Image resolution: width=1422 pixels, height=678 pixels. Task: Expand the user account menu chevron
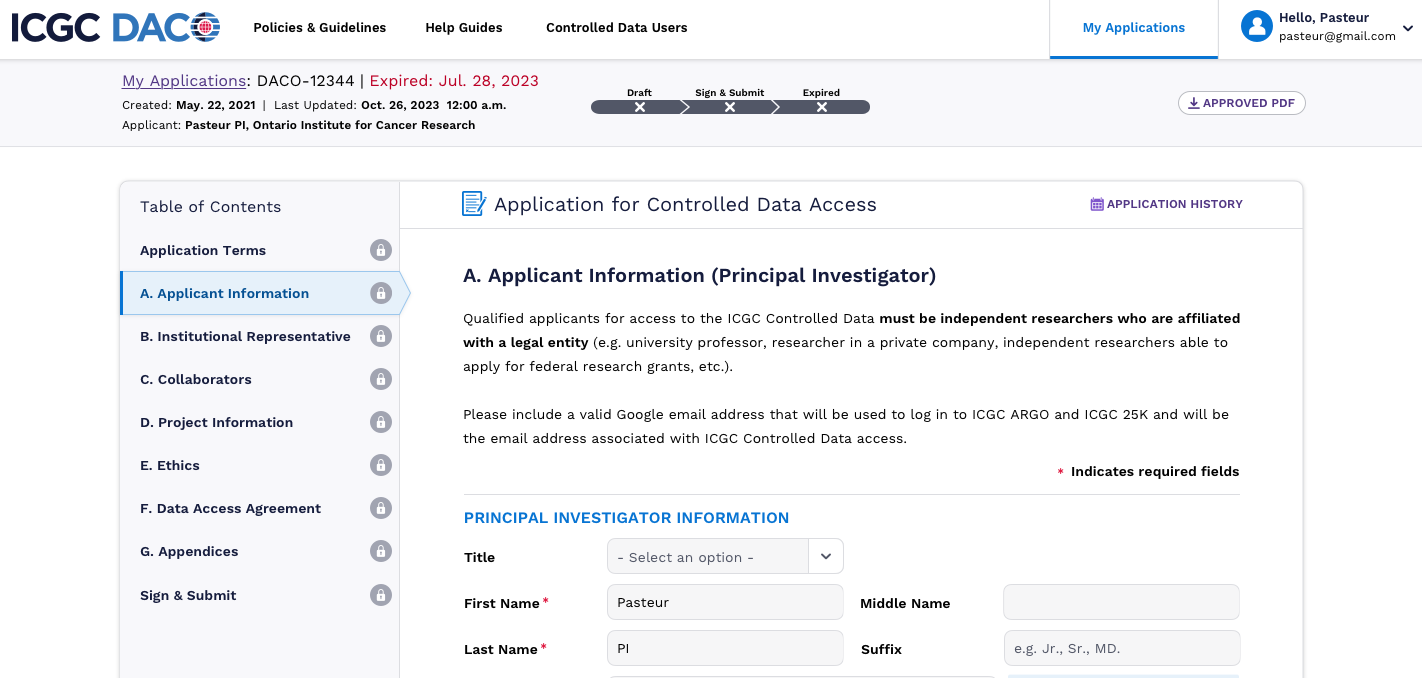click(x=1408, y=28)
